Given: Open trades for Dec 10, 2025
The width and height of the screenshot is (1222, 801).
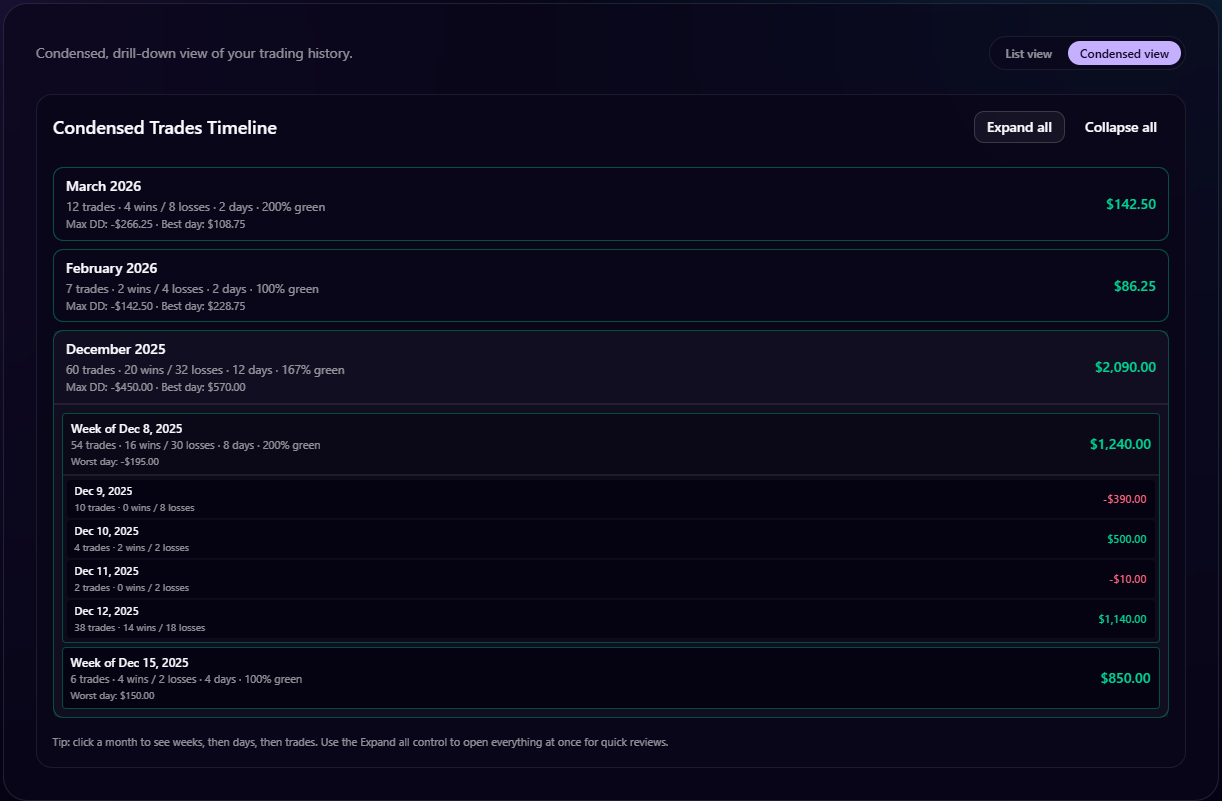Looking at the screenshot, I should pos(400,538).
